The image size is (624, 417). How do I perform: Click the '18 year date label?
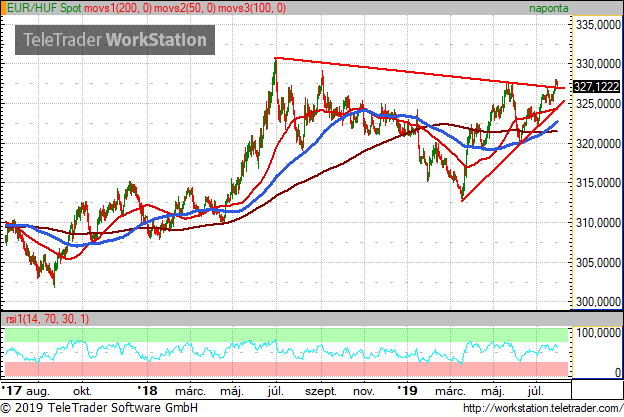click(147, 391)
